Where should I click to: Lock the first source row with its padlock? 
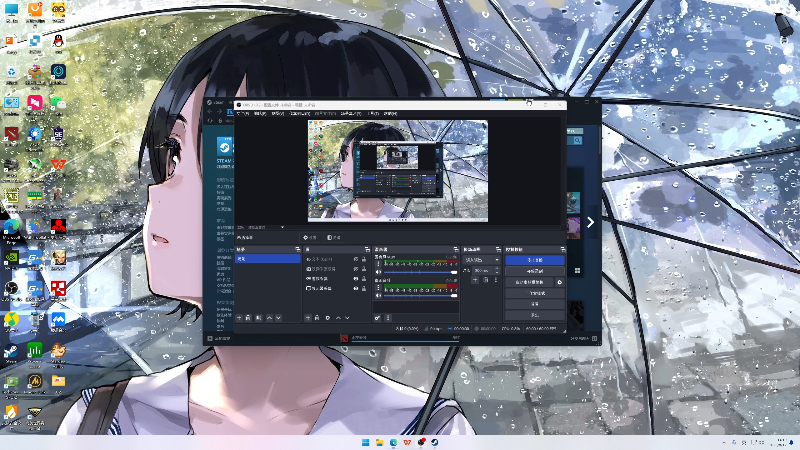364,259
